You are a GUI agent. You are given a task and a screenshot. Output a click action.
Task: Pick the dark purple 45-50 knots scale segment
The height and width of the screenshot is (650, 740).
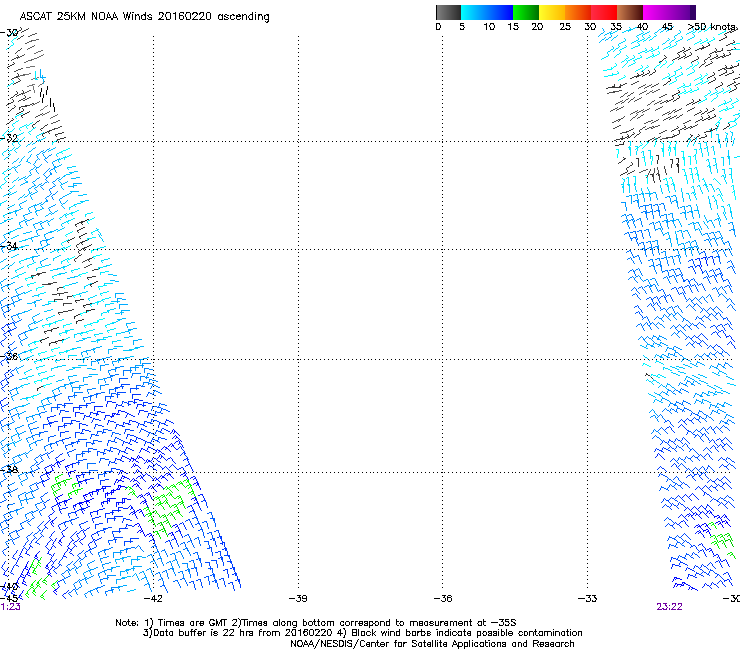682,12
